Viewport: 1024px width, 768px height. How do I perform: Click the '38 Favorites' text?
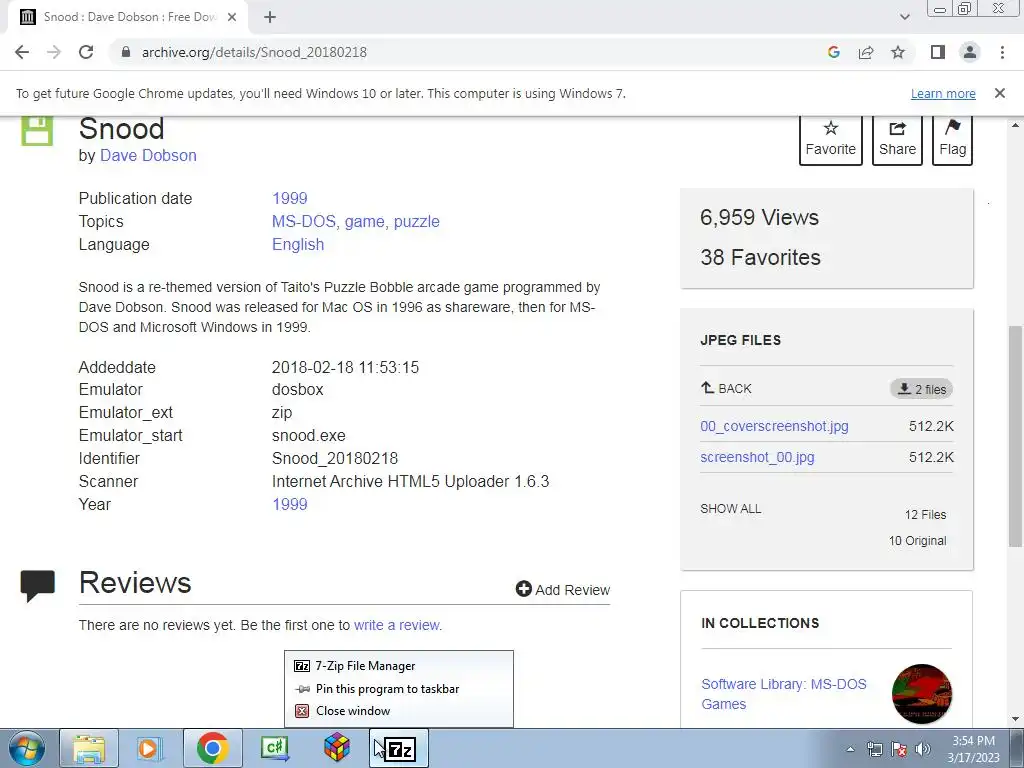click(760, 257)
